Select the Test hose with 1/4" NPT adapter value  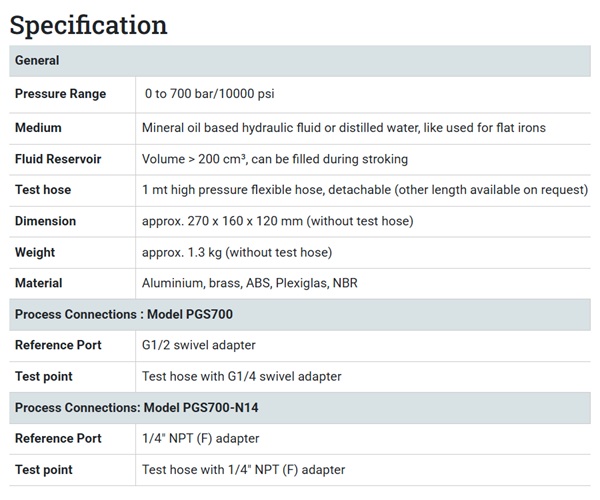[244, 469]
